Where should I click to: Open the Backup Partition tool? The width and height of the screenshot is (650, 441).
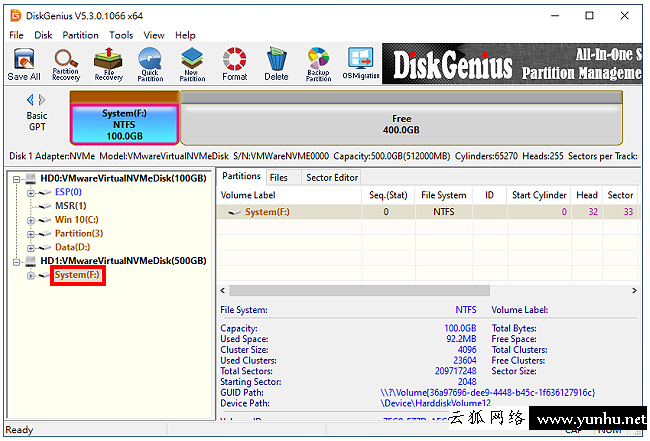tap(318, 64)
